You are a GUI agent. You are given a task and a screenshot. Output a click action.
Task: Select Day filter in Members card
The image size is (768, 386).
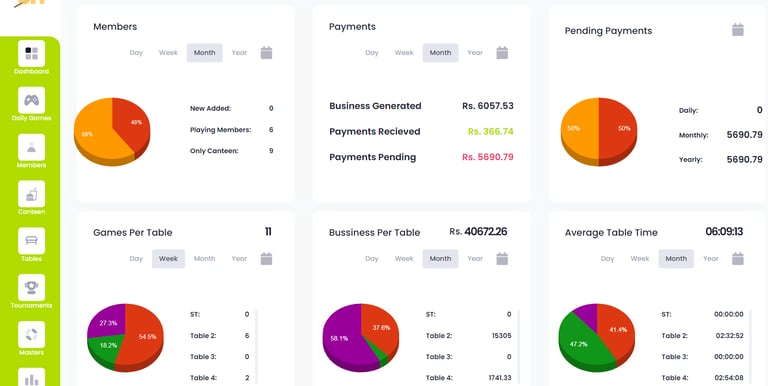(x=136, y=53)
